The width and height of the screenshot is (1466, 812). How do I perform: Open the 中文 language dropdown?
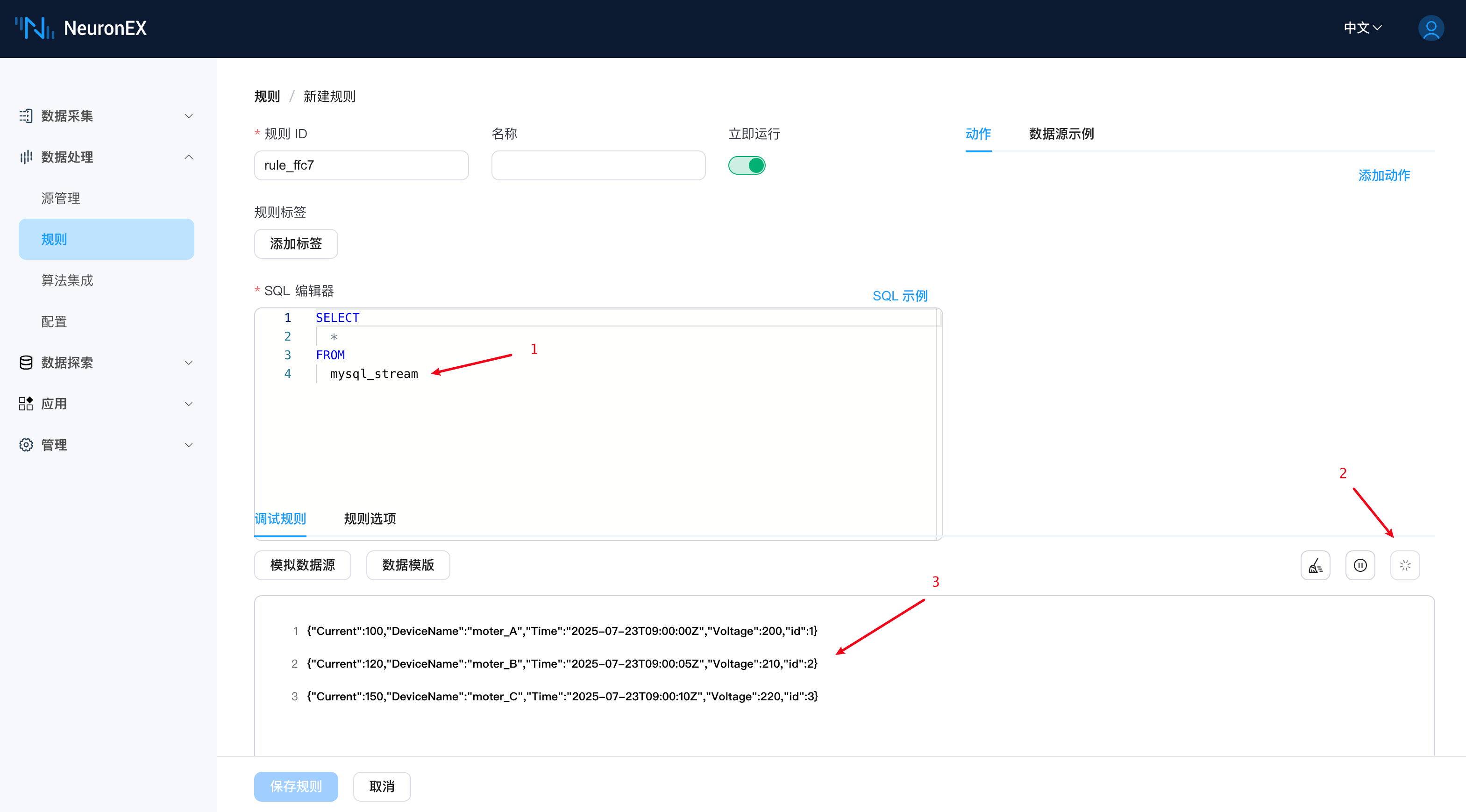pyautogui.click(x=1362, y=28)
